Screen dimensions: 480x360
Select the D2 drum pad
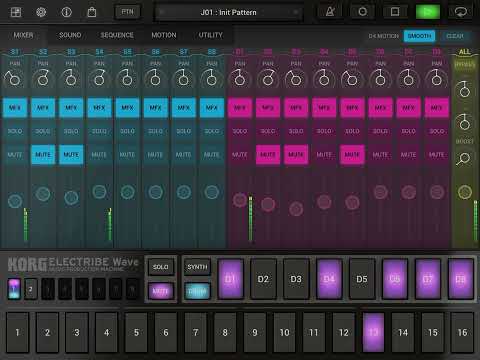point(263,279)
